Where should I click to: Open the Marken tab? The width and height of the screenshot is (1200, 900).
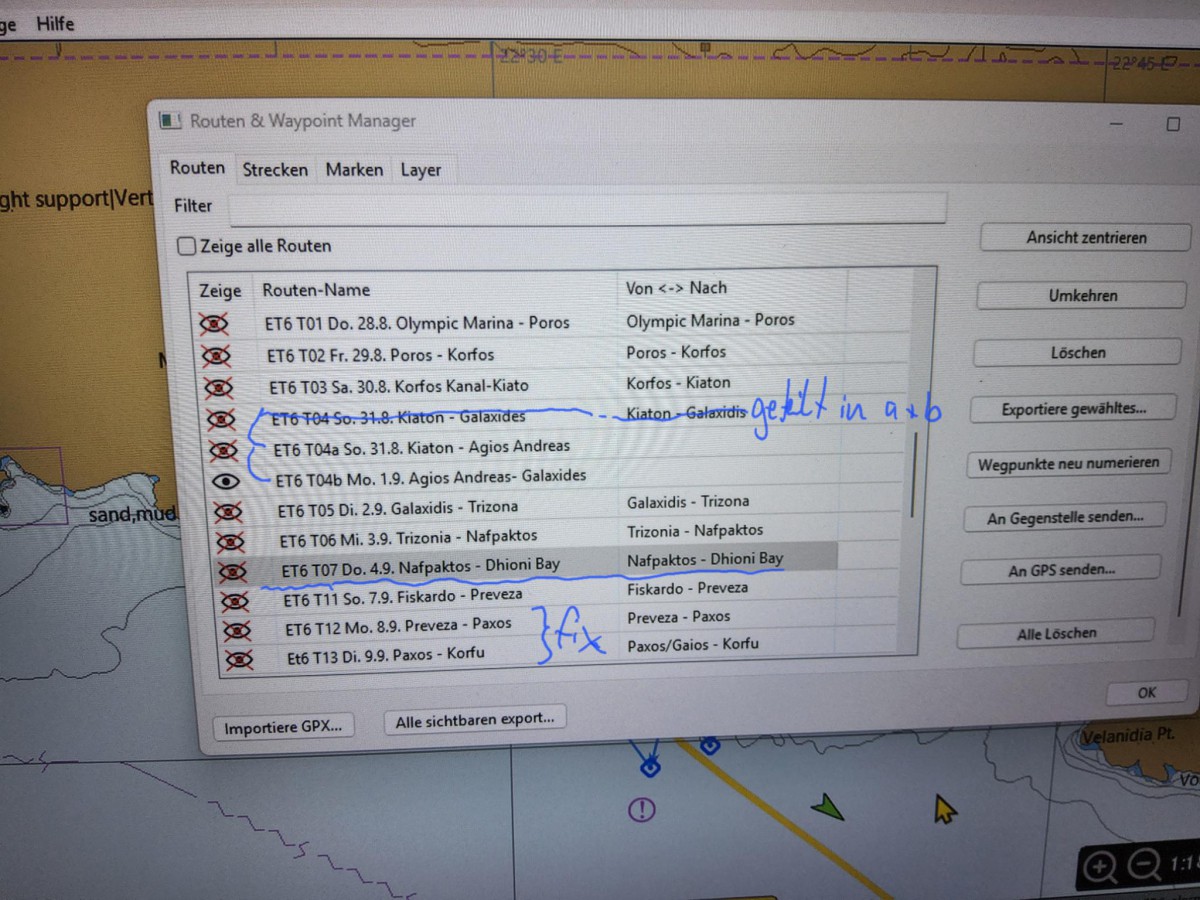click(354, 170)
